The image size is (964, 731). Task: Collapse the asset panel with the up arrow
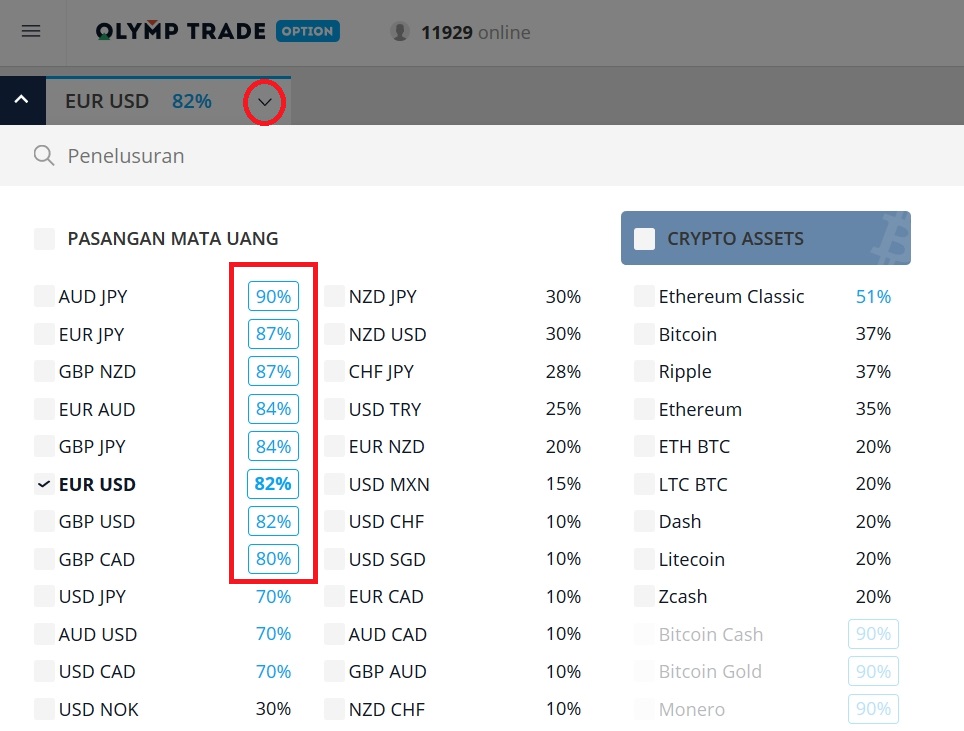point(21,100)
